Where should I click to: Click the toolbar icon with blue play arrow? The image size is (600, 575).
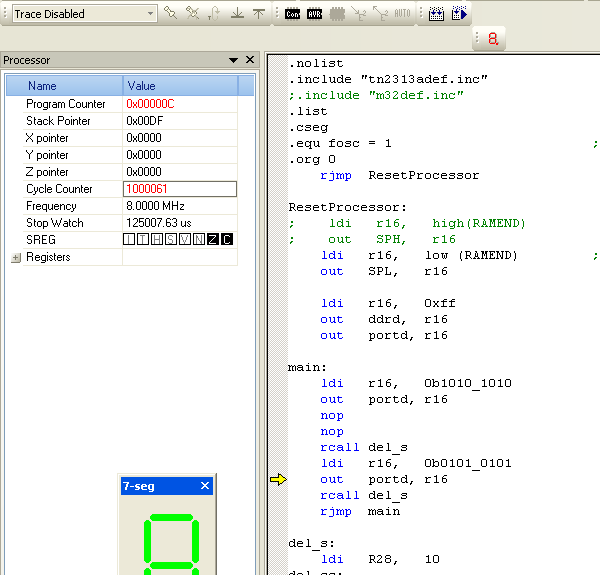(x=460, y=14)
